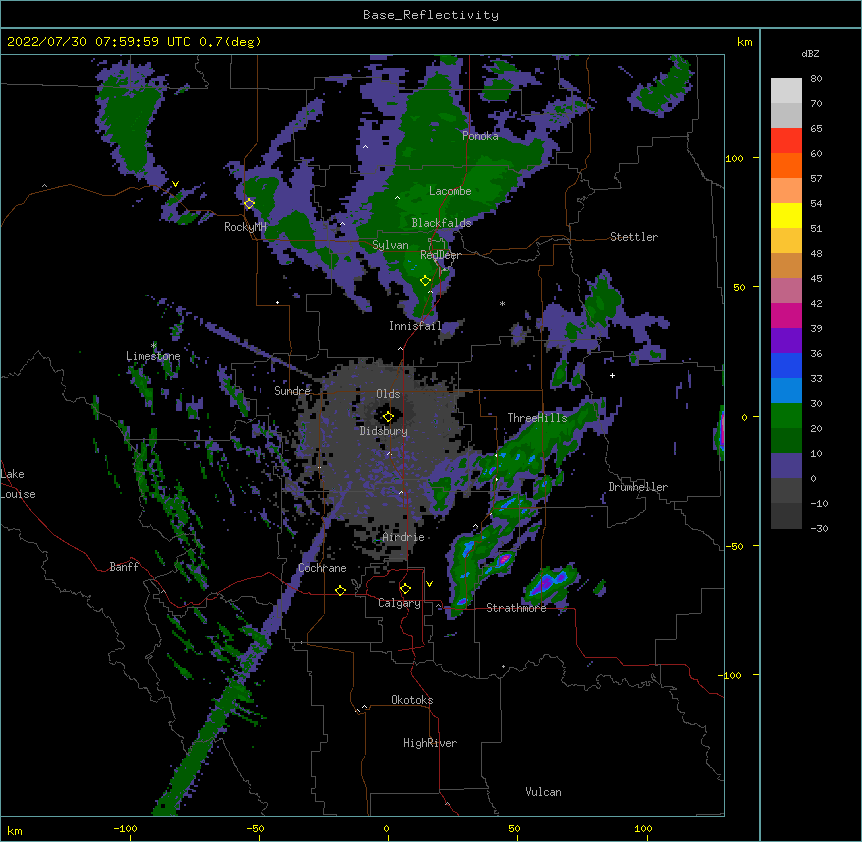The width and height of the screenshot is (862, 842).
Task: Click the magenta-core storm cell north of Strathmore
Action: (504, 561)
